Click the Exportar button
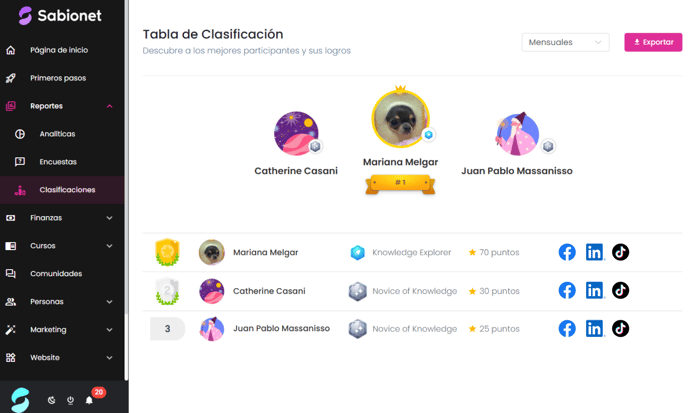The width and height of the screenshot is (688, 413). click(x=653, y=42)
